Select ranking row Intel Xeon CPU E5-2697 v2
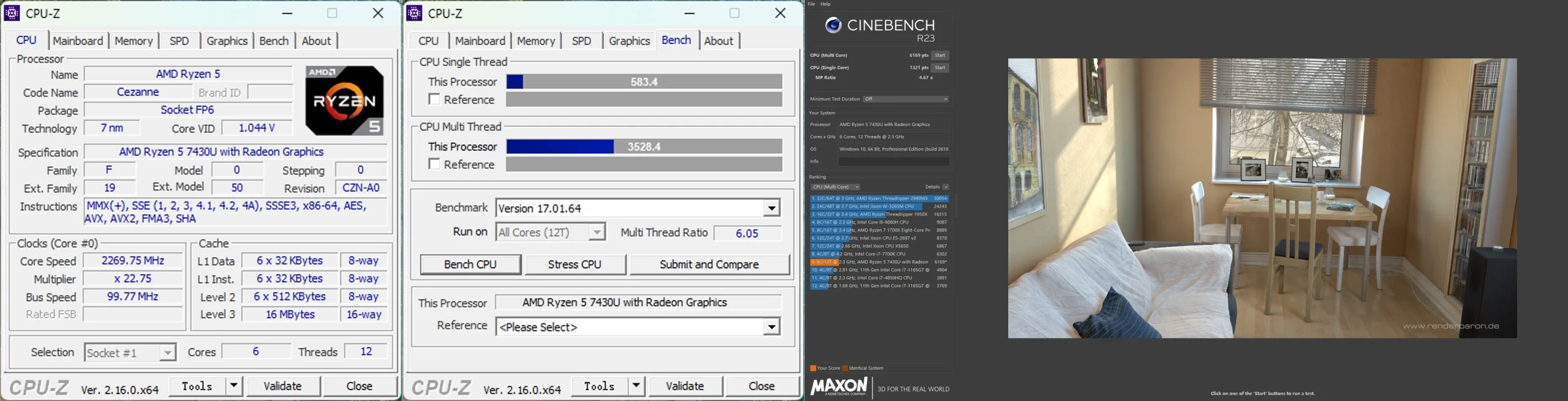This screenshot has width=1568, height=401. click(880, 238)
